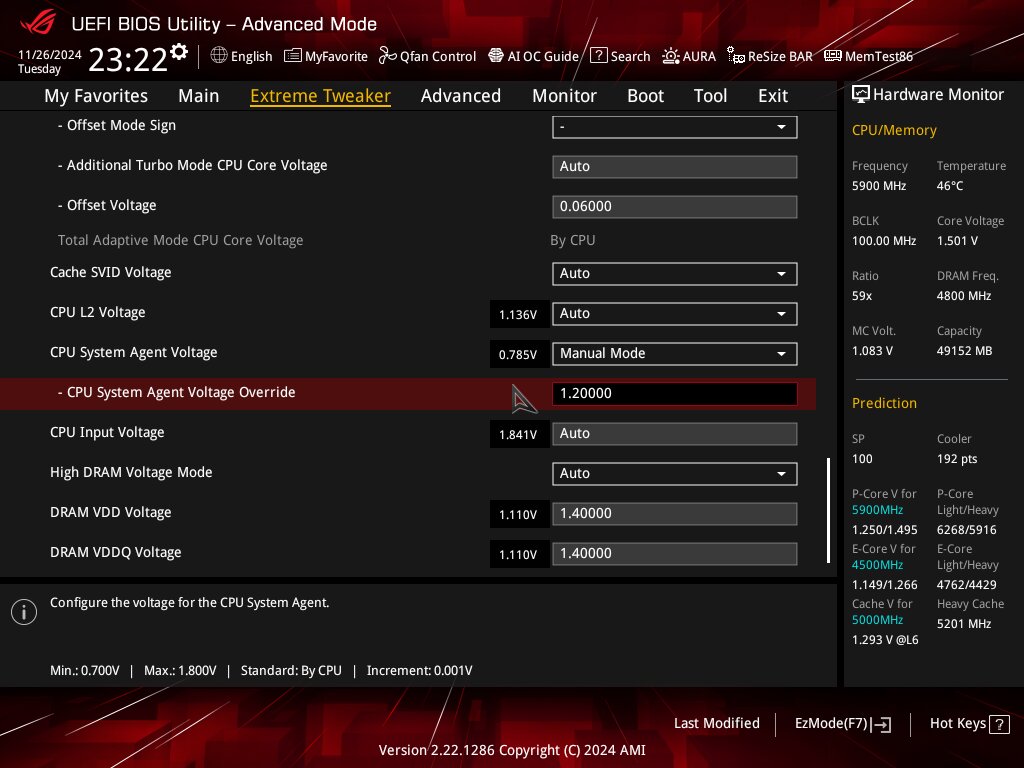Viewport: 1024px width, 768px height.
Task: Click English language selector
Action: [x=251, y=56]
